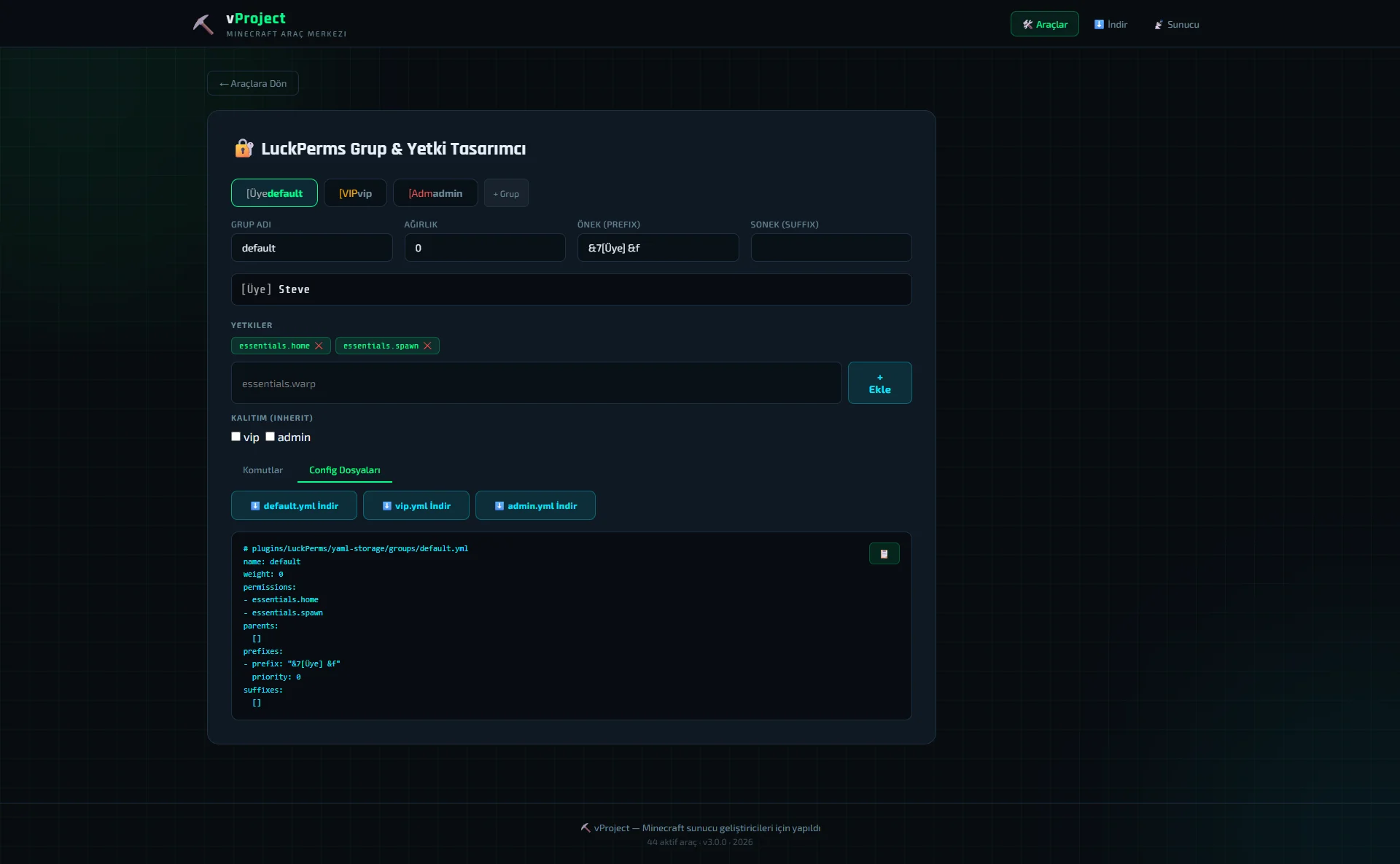Viewport: 1400px width, 864px height.
Task: Select the default group tab
Action: (x=274, y=193)
